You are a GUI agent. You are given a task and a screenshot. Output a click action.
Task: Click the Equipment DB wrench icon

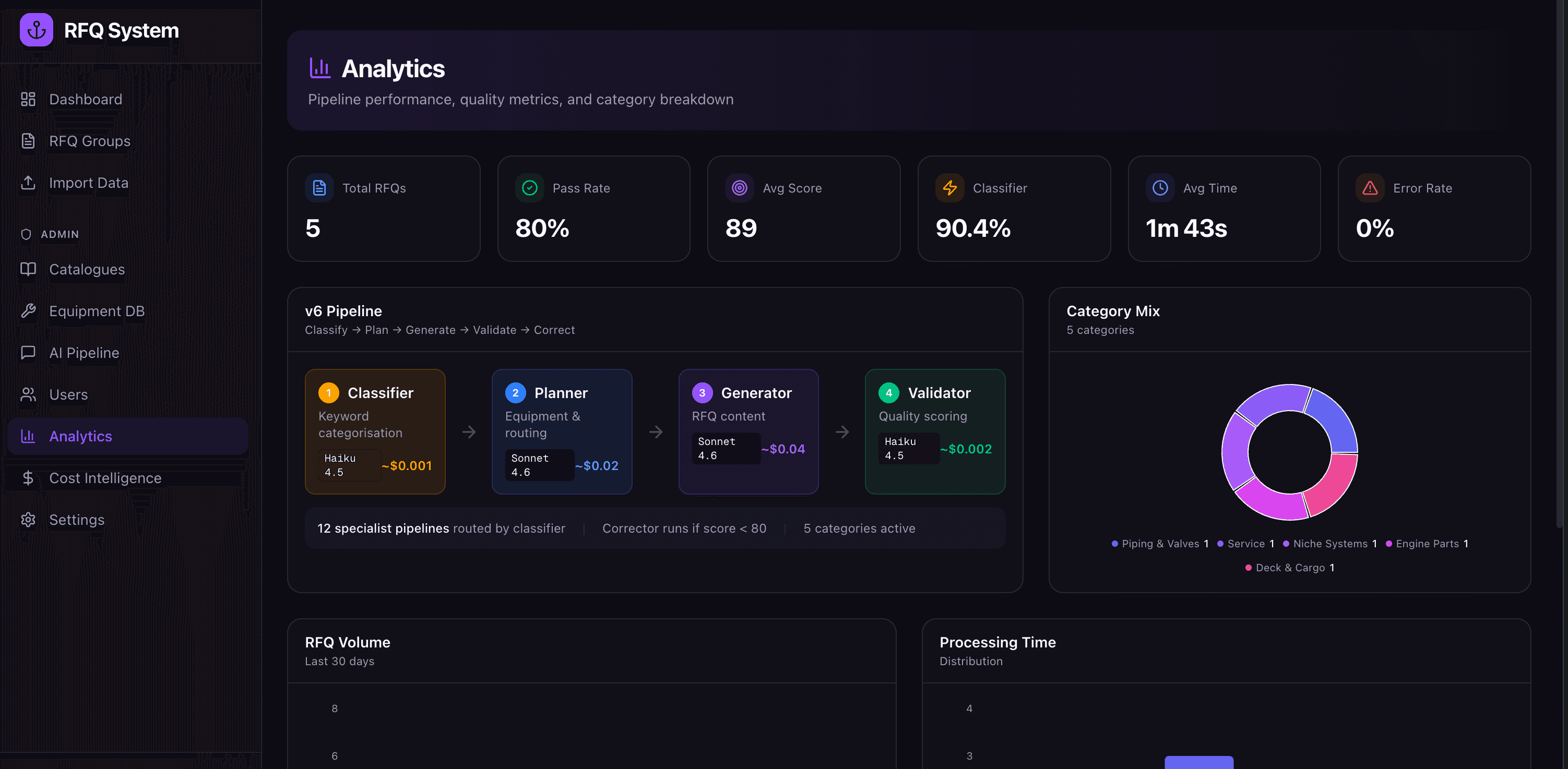pos(28,311)
